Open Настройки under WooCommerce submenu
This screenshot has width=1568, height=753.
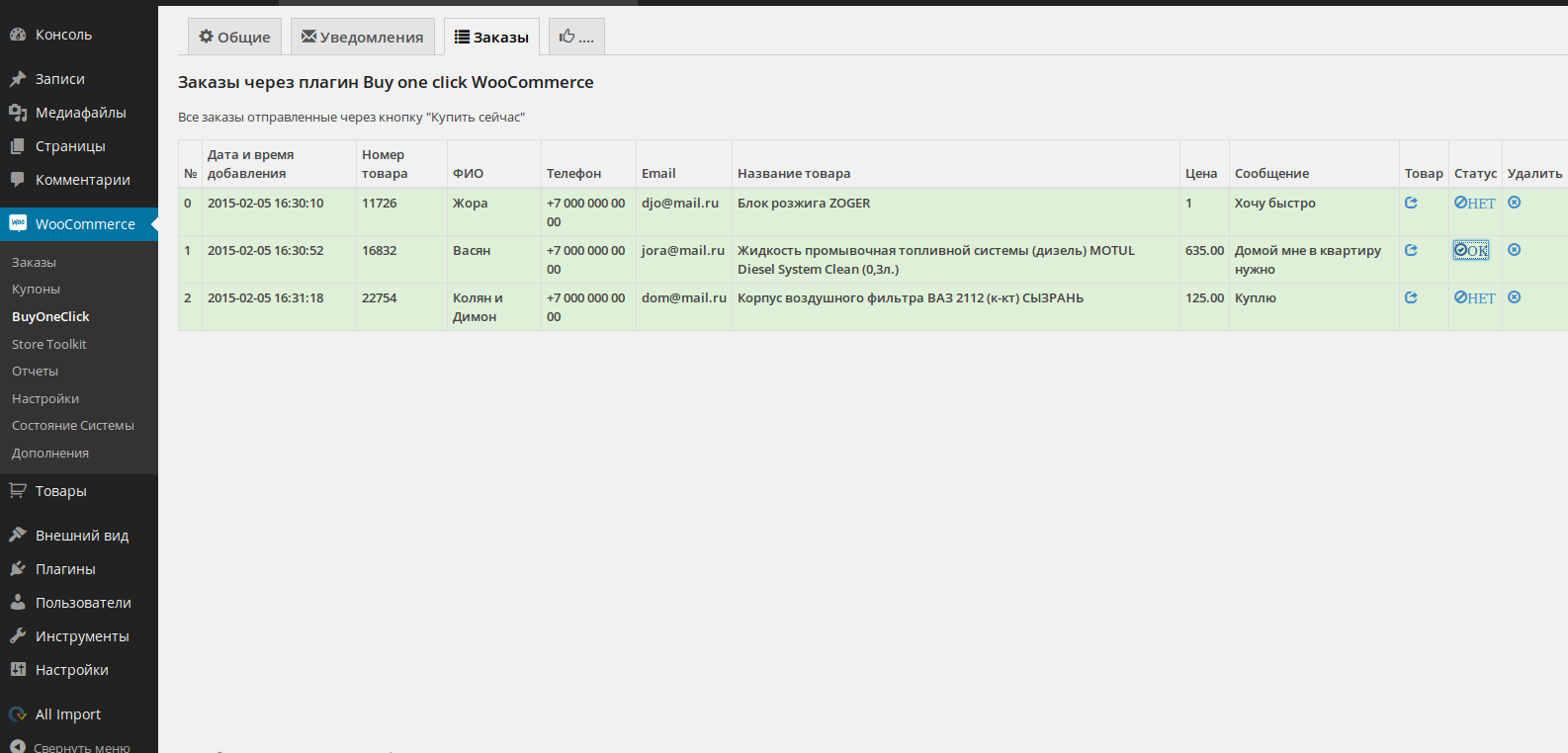(45, 399)
